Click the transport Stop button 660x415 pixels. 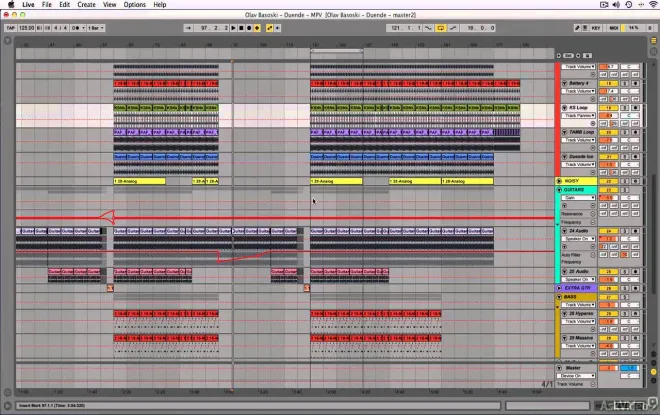pos(241,28)
